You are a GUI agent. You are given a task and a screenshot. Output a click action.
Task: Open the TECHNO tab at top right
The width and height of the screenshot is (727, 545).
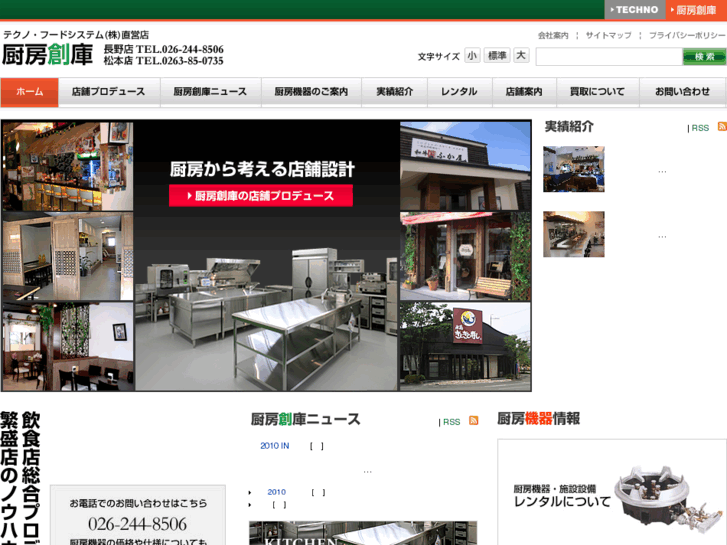click(635, 10)
